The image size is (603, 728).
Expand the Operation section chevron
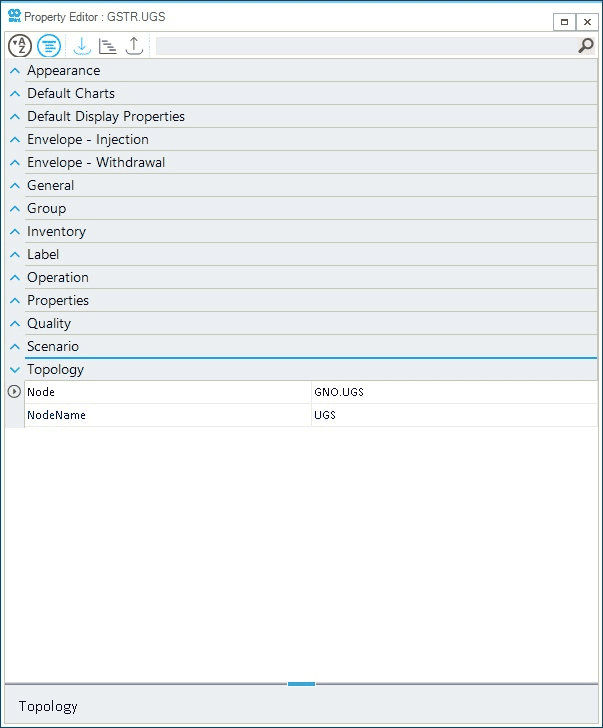(15, 278)
